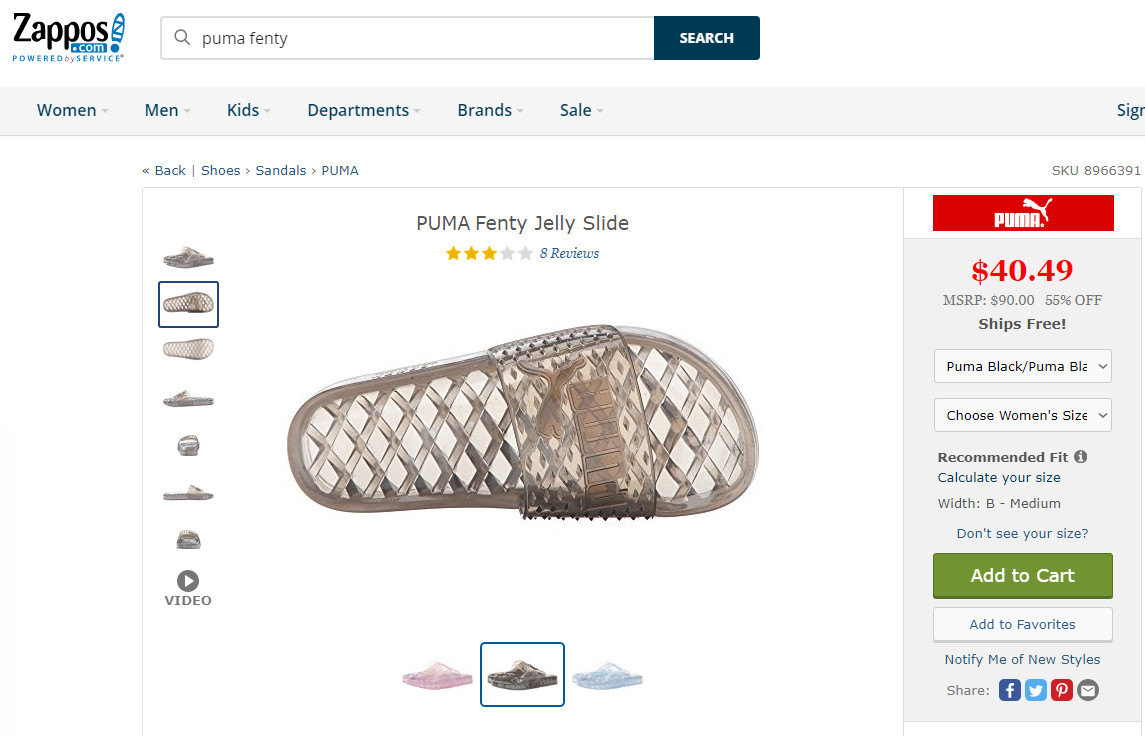Expand the Women navigation menu

pos(72,111)
